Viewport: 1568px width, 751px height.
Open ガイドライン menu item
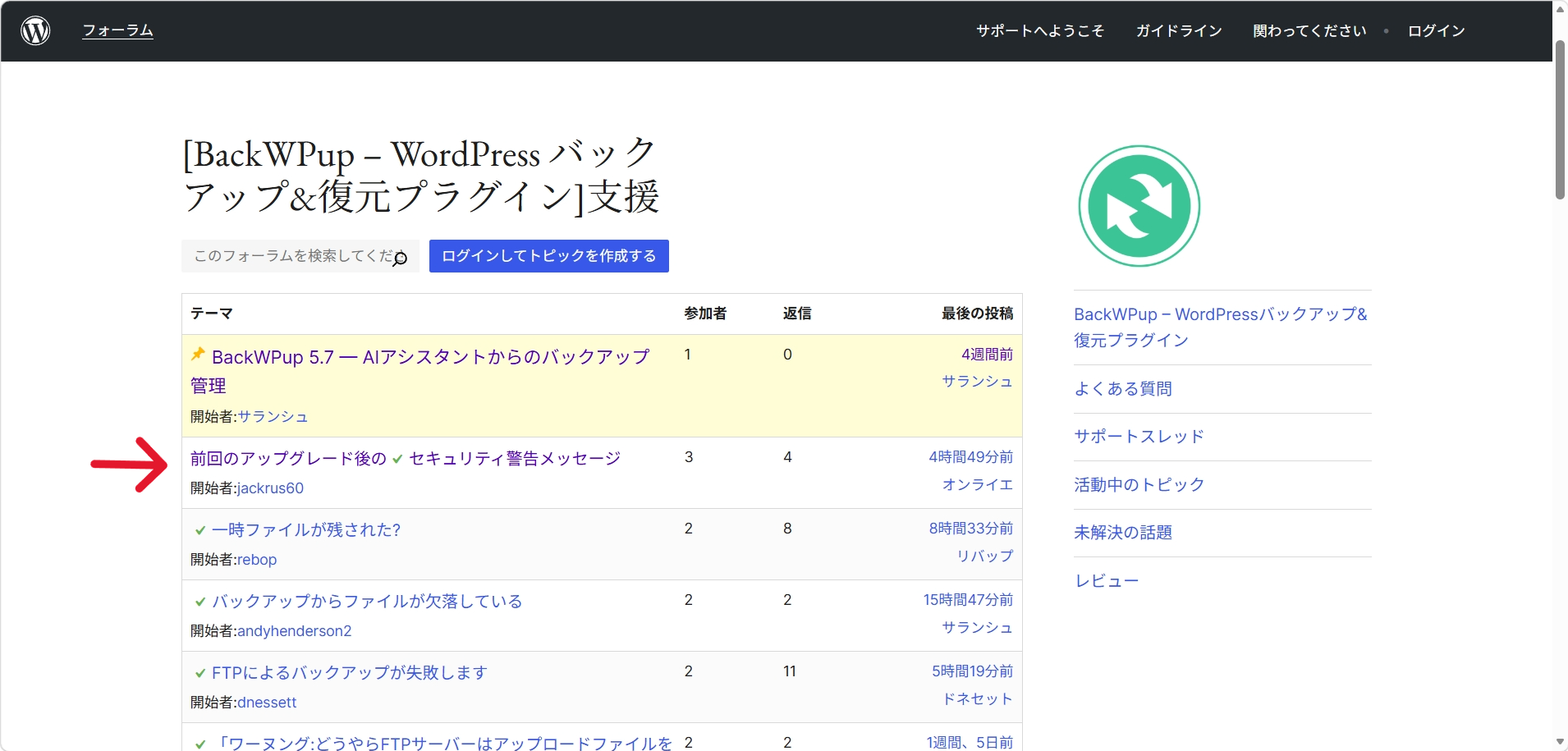point(1179,31)
